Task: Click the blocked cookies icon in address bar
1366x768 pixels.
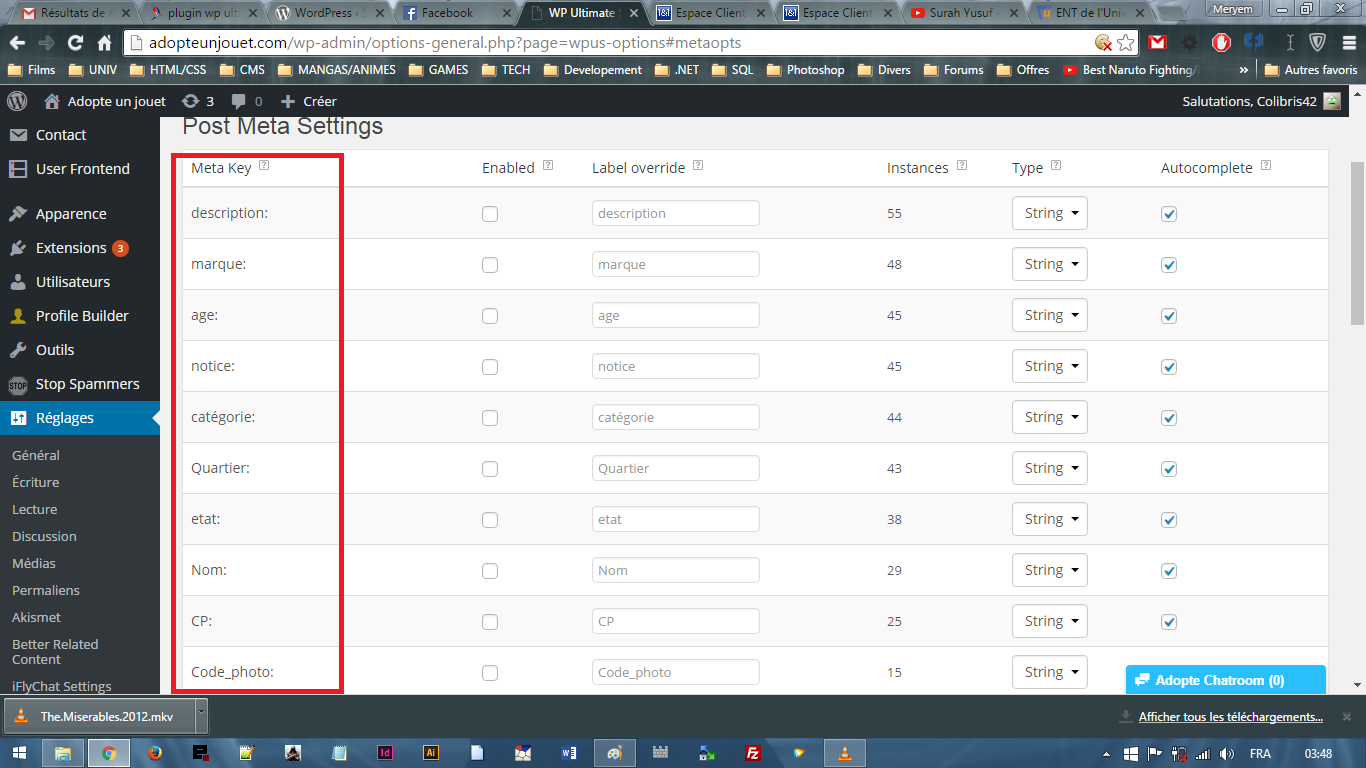Action: tap(1103, 42)
